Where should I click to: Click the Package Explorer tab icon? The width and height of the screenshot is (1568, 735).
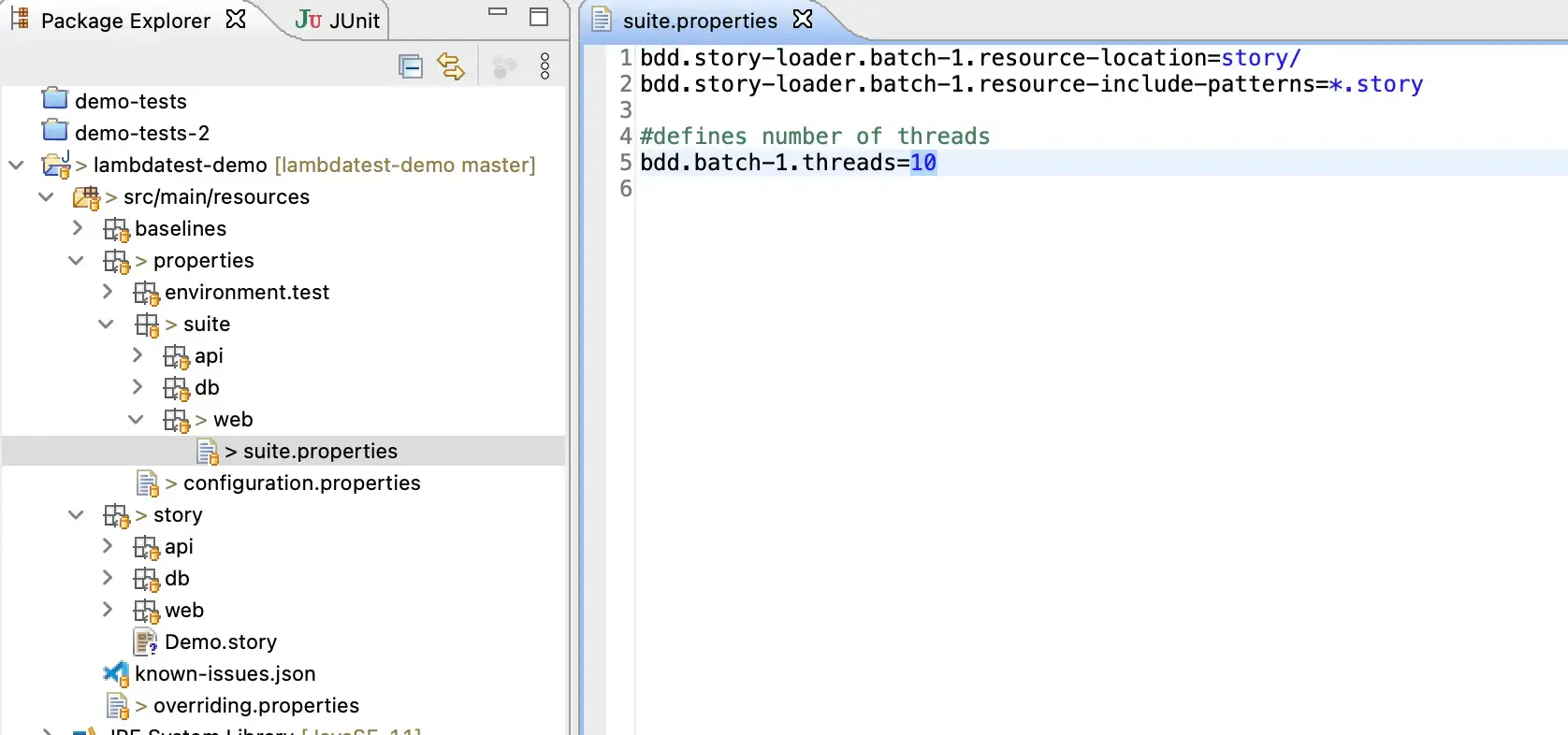21,19
